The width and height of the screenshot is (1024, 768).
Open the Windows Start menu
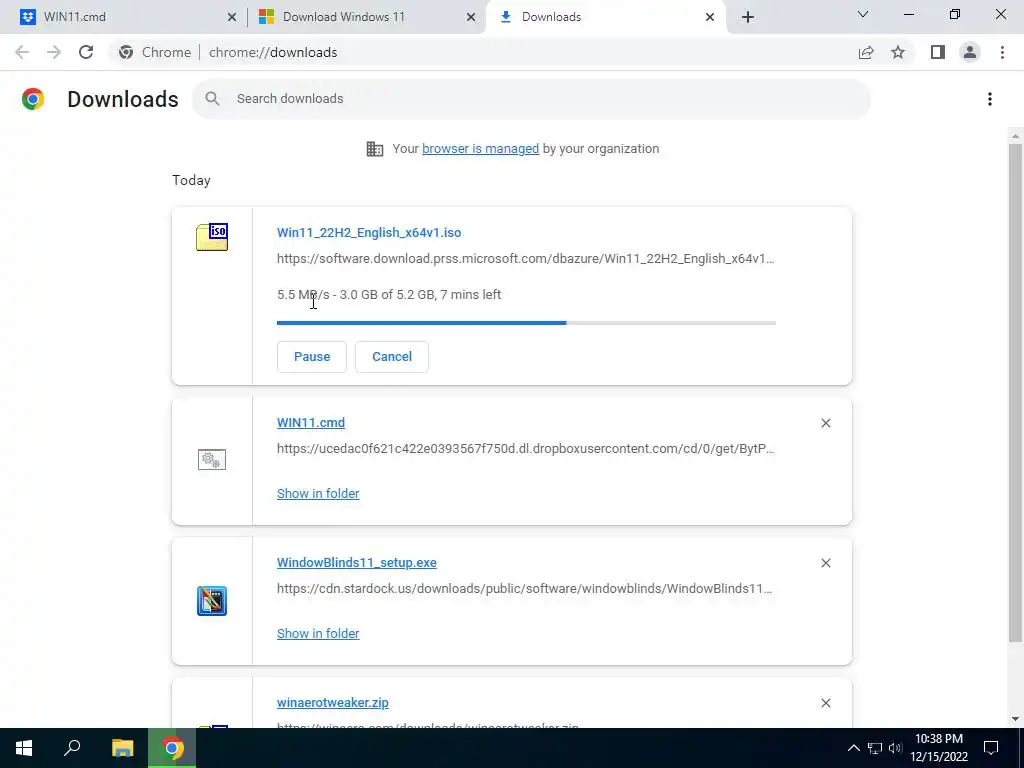click(24, 748)
